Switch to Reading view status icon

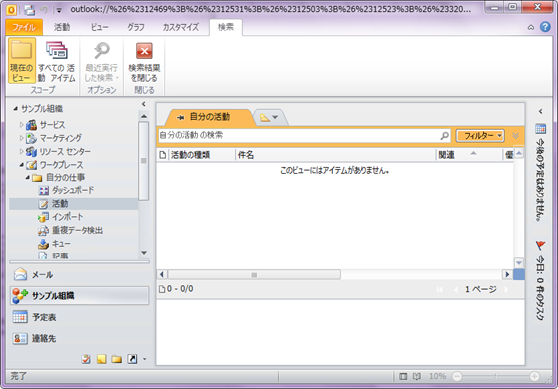coord(417,376)
